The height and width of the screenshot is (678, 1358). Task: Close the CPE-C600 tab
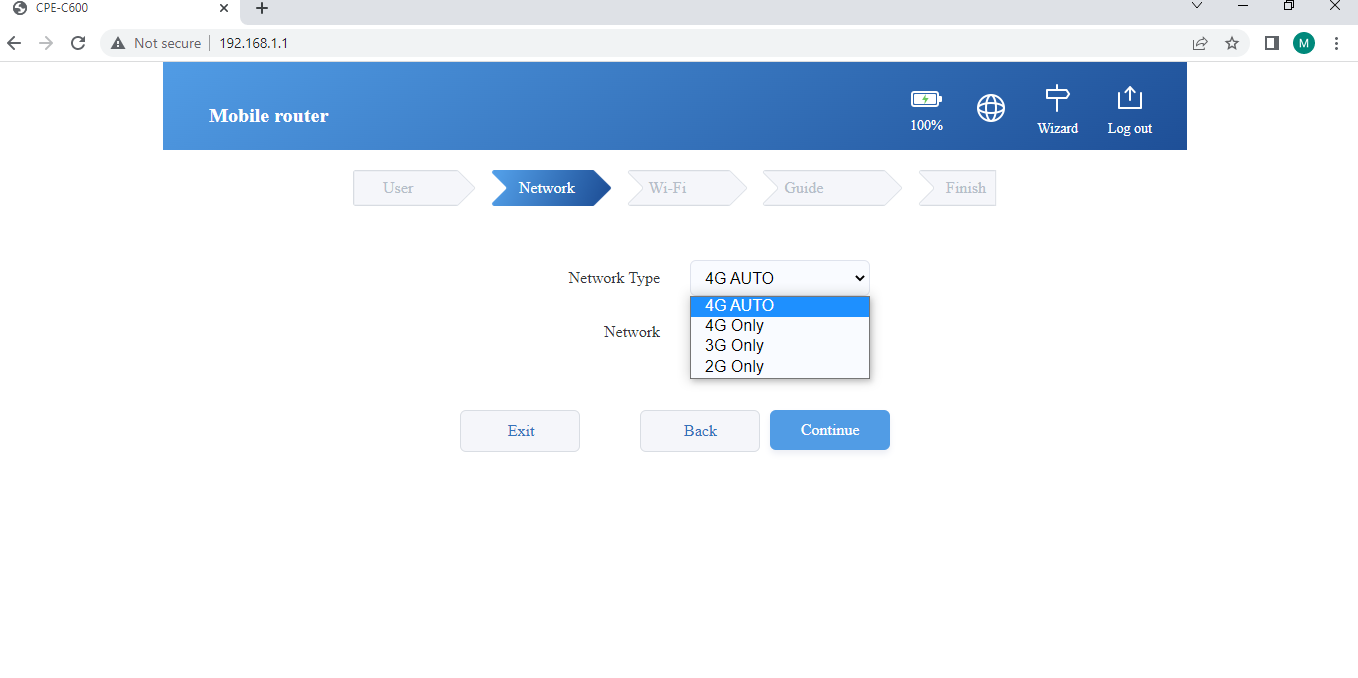click(x=224, y=8)
